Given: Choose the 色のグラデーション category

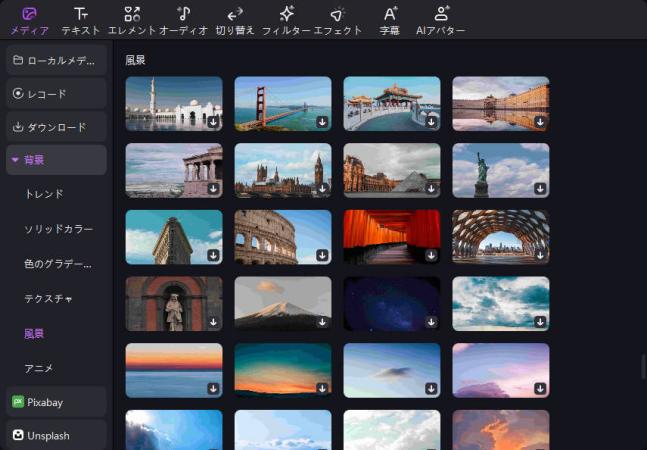Looking at the screenshot, I should point(59,264).
